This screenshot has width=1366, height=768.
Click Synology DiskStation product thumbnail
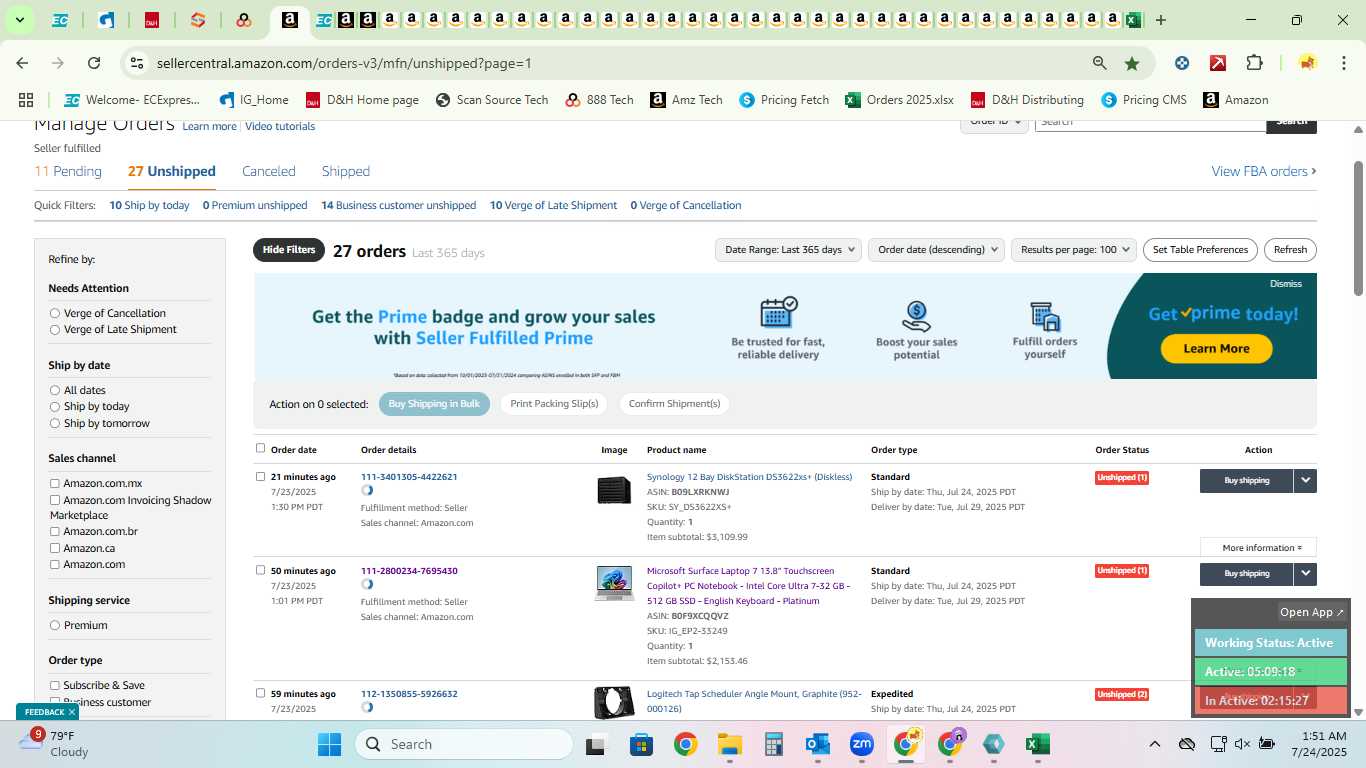click(x=614, y=490)
